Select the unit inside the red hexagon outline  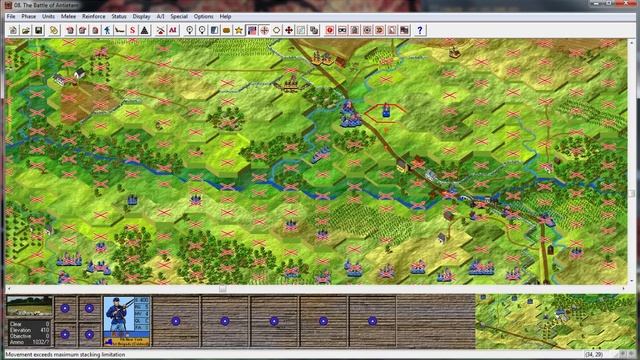(386, 110)
